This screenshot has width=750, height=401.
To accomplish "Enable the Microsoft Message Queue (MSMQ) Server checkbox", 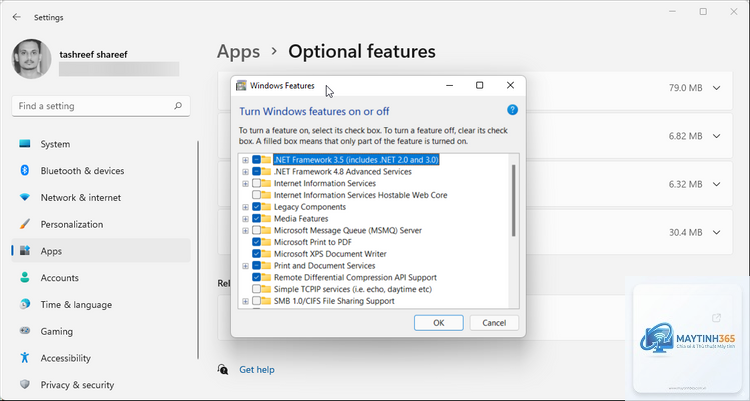I will [x=256, y=230].
